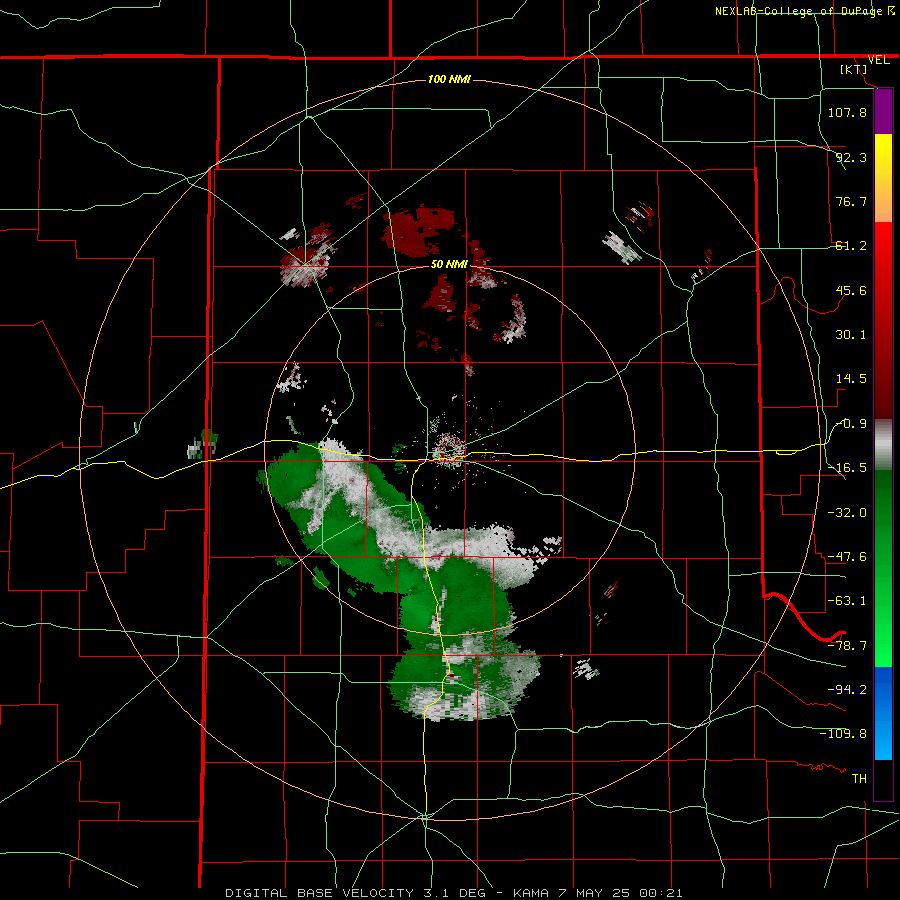Viewport: 900px width, 900px height.
Task: Click the -109.8 legend value
Action: point(843,734)
